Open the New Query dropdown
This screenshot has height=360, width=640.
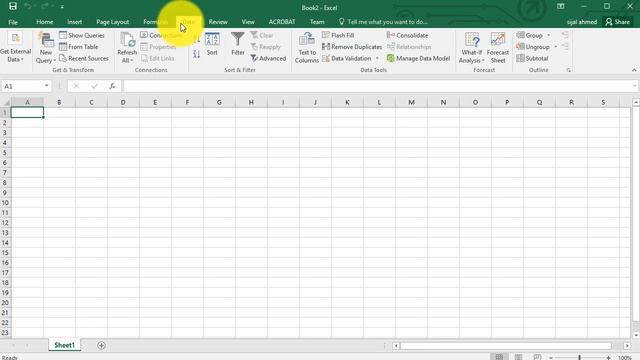(x=46, y=48)
